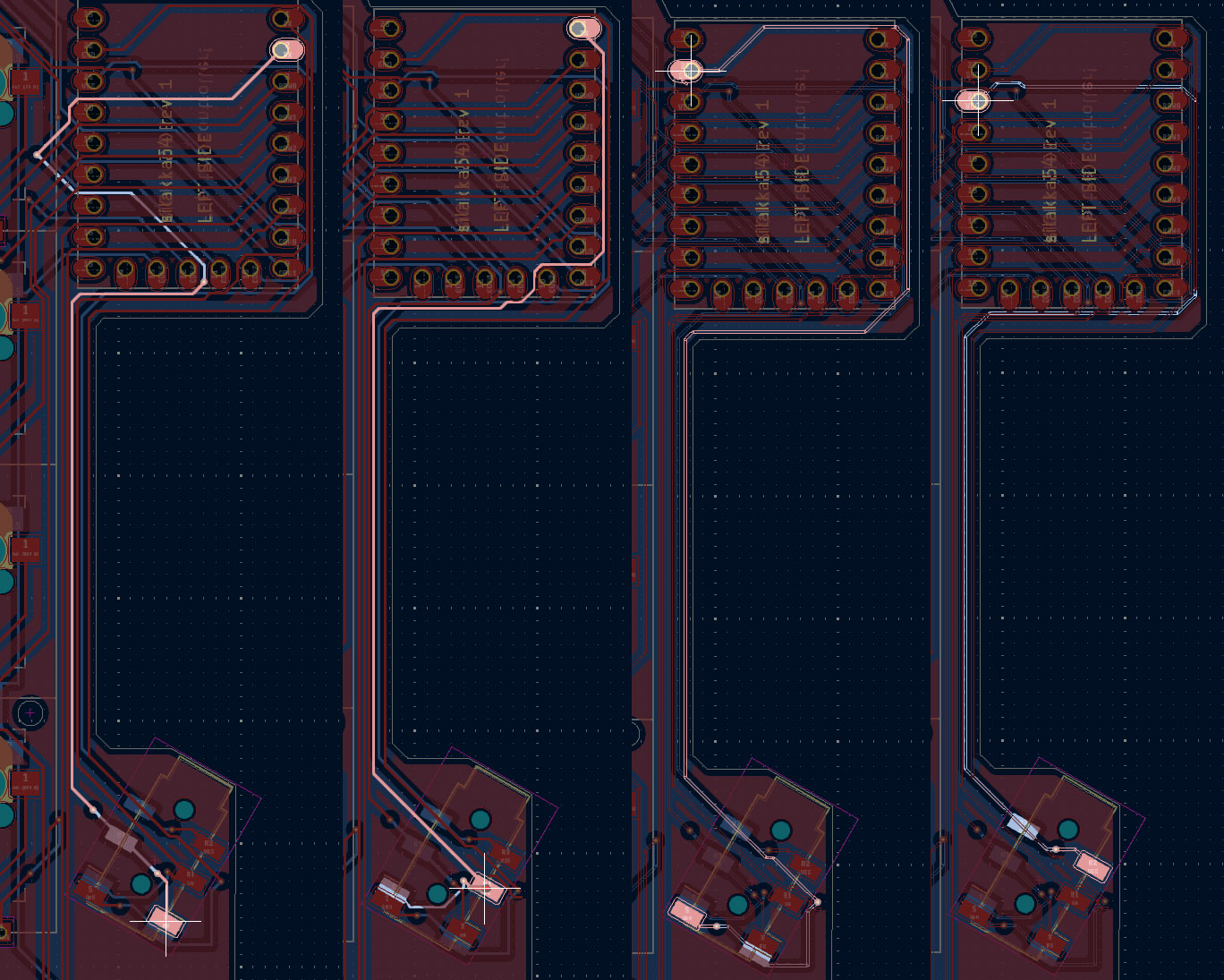Select the upper teal hole in the second panel's jack

pos(480,819)
